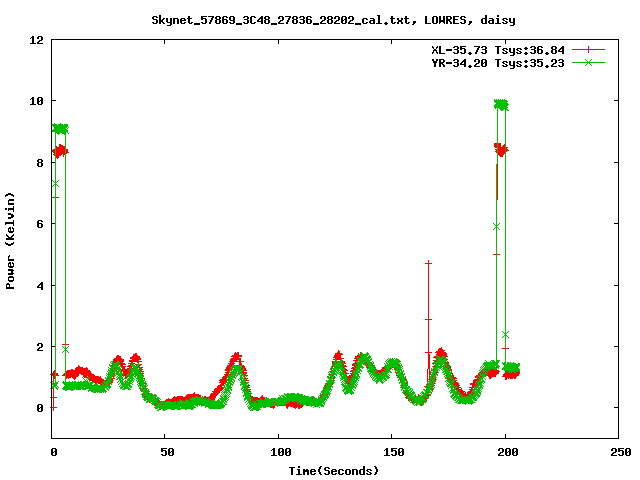Click the green plateau near 9 Kelvin at start
This screenshot has width=640, height=480.
[x=60, y=129]
